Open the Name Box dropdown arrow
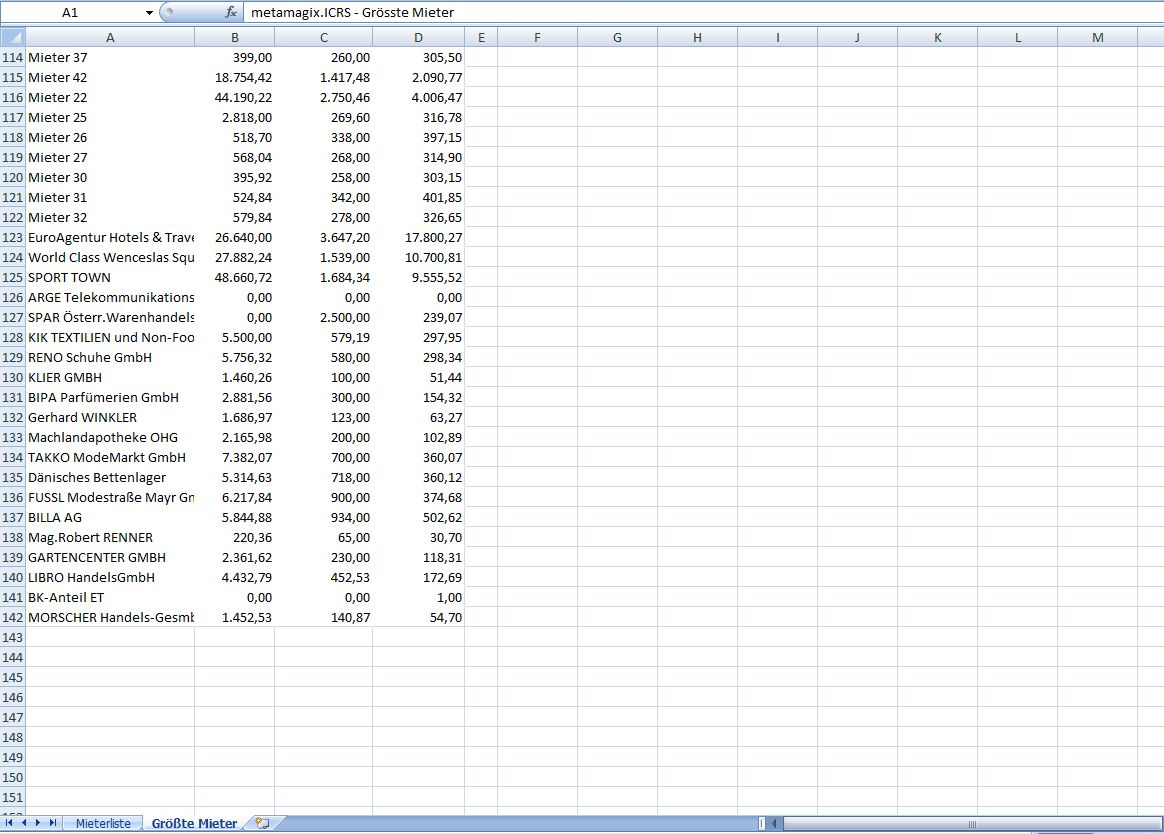 click(x=148, y=13)
